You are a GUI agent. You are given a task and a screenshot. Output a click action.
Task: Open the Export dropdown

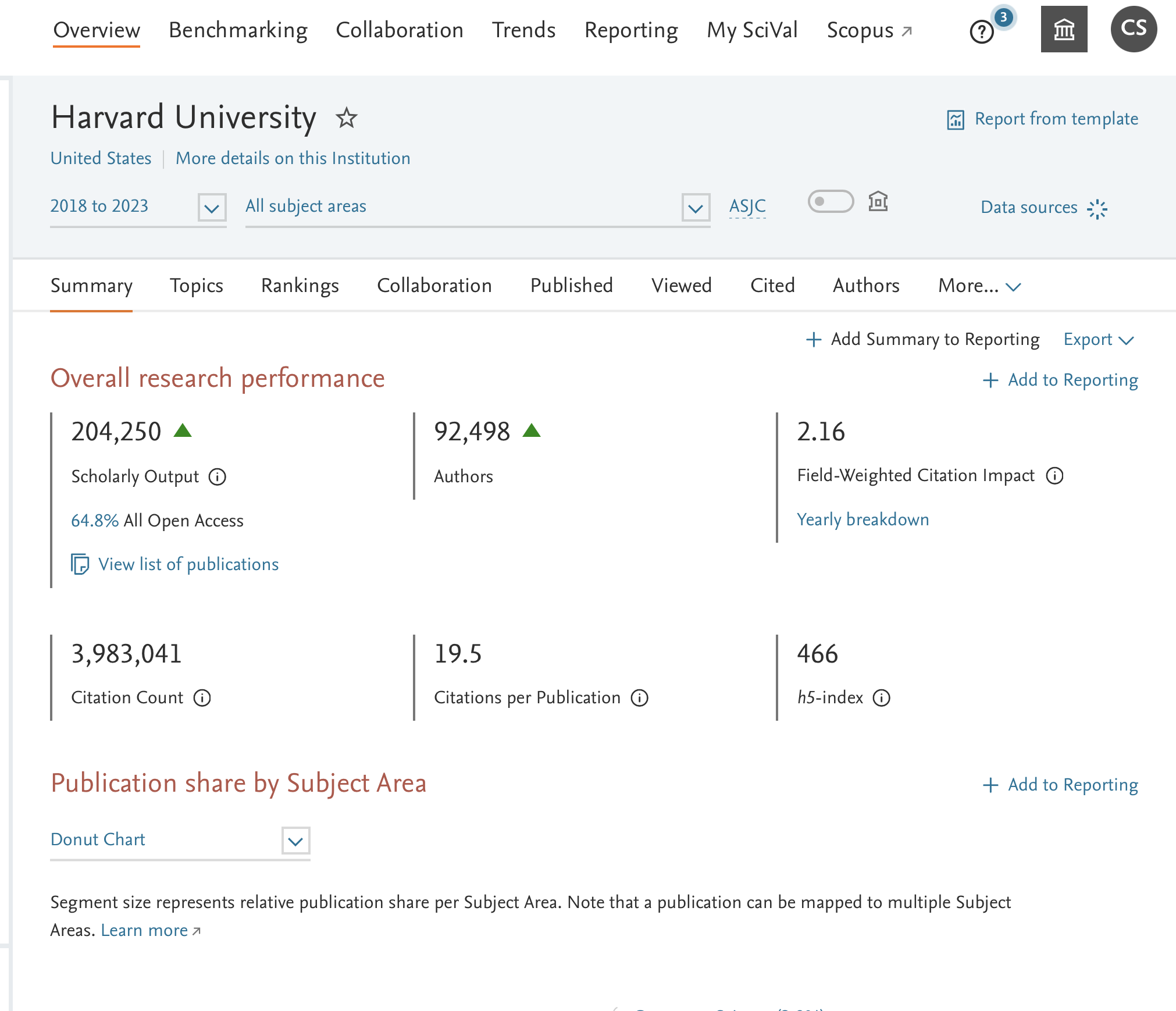click(1099, 340)
